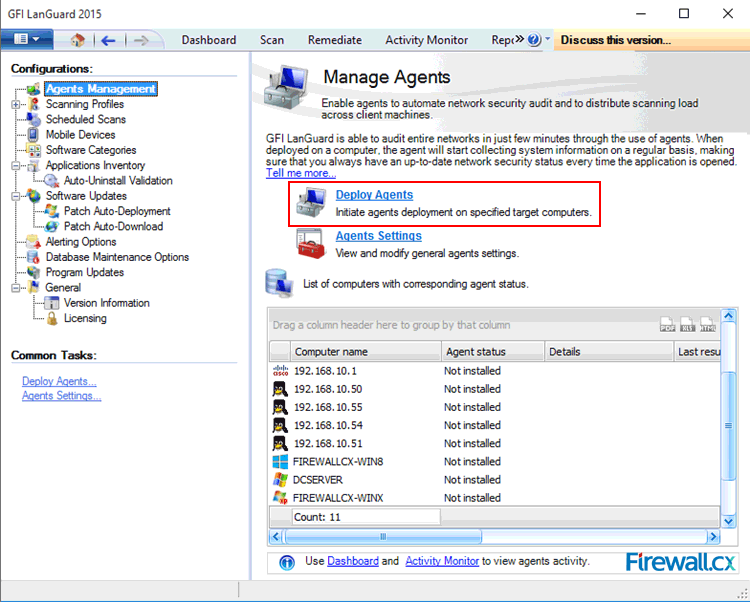The height and width of the screenshot is (602, 750).
Task: Sort by Details column header
Action: pos(609,351)
